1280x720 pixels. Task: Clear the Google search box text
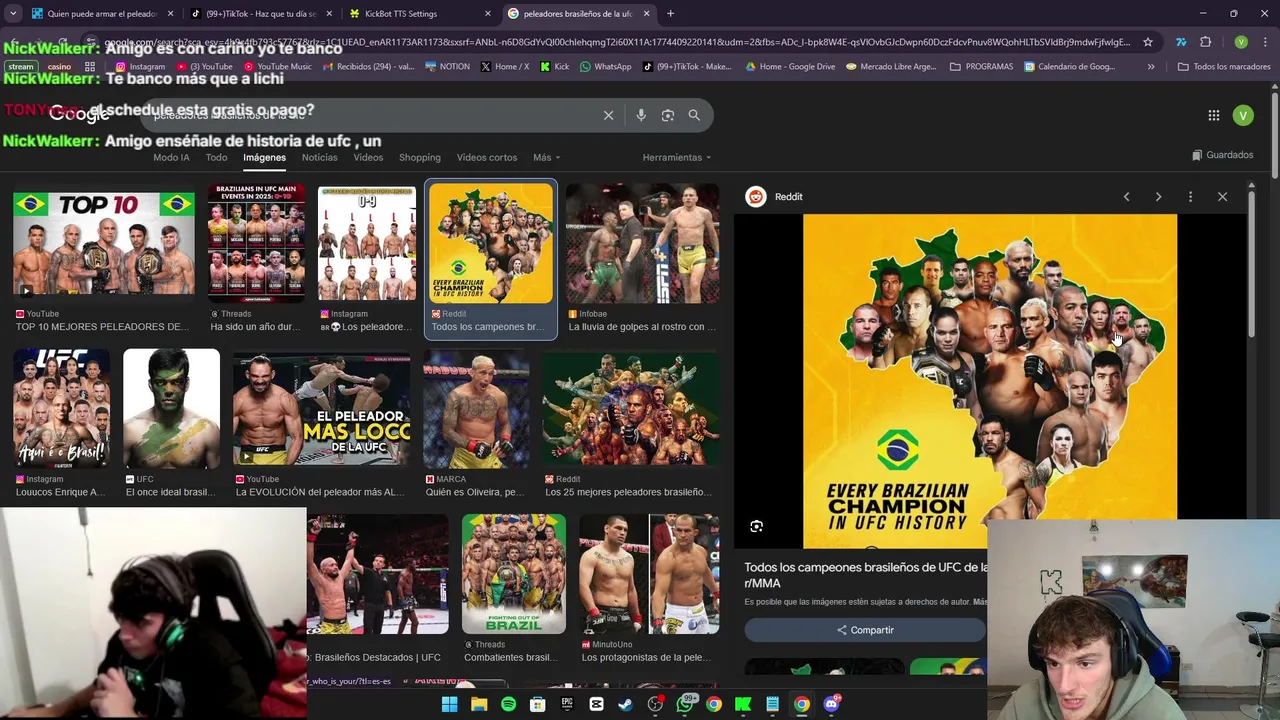click(x=608, y=115)
